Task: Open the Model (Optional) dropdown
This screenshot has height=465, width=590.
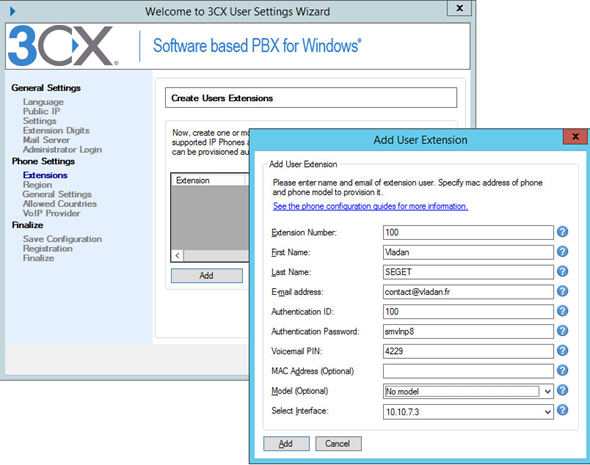Action: (x=547, y=392)
